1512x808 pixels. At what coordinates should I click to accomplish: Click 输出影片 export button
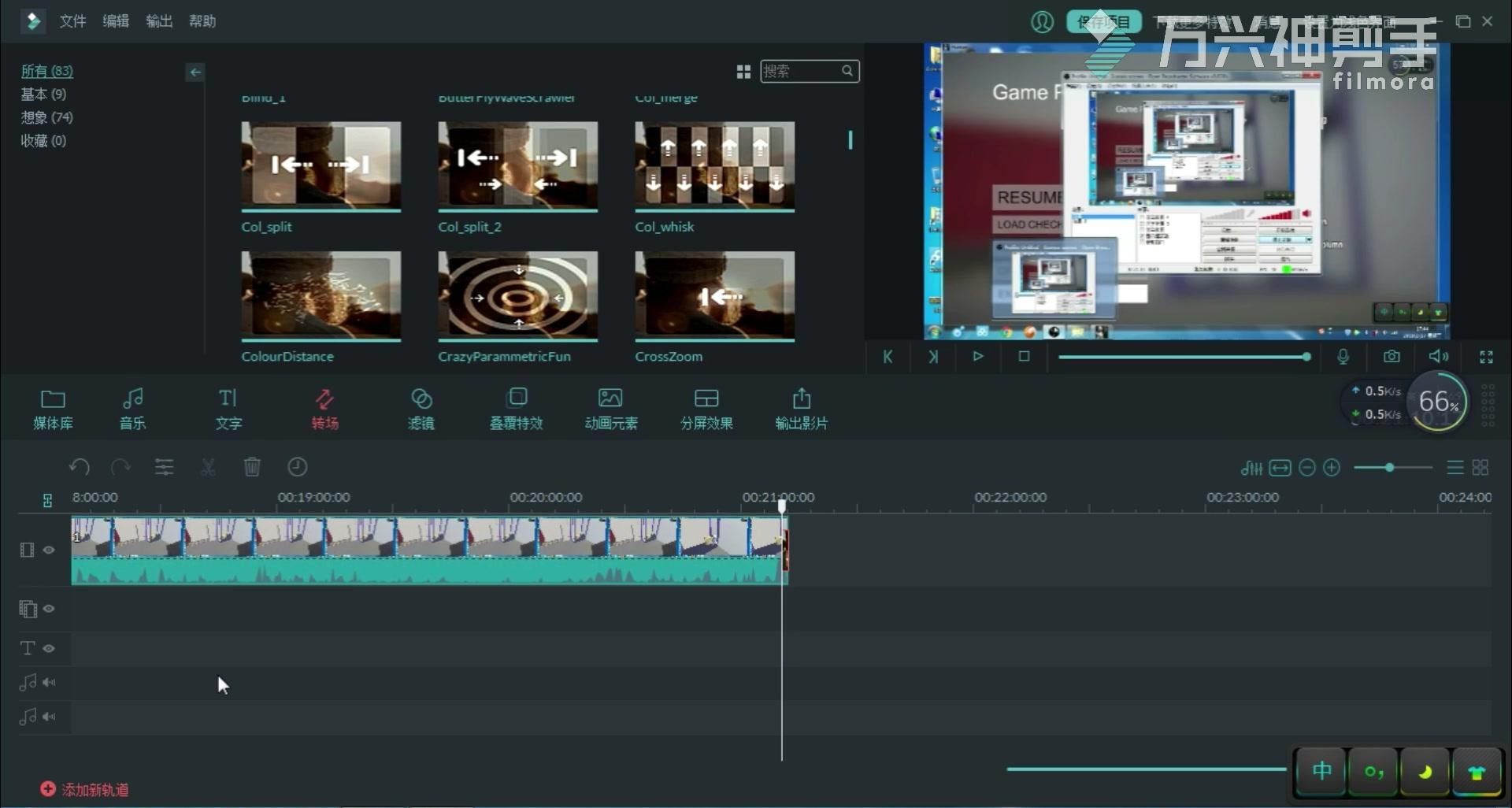point(802,410)
